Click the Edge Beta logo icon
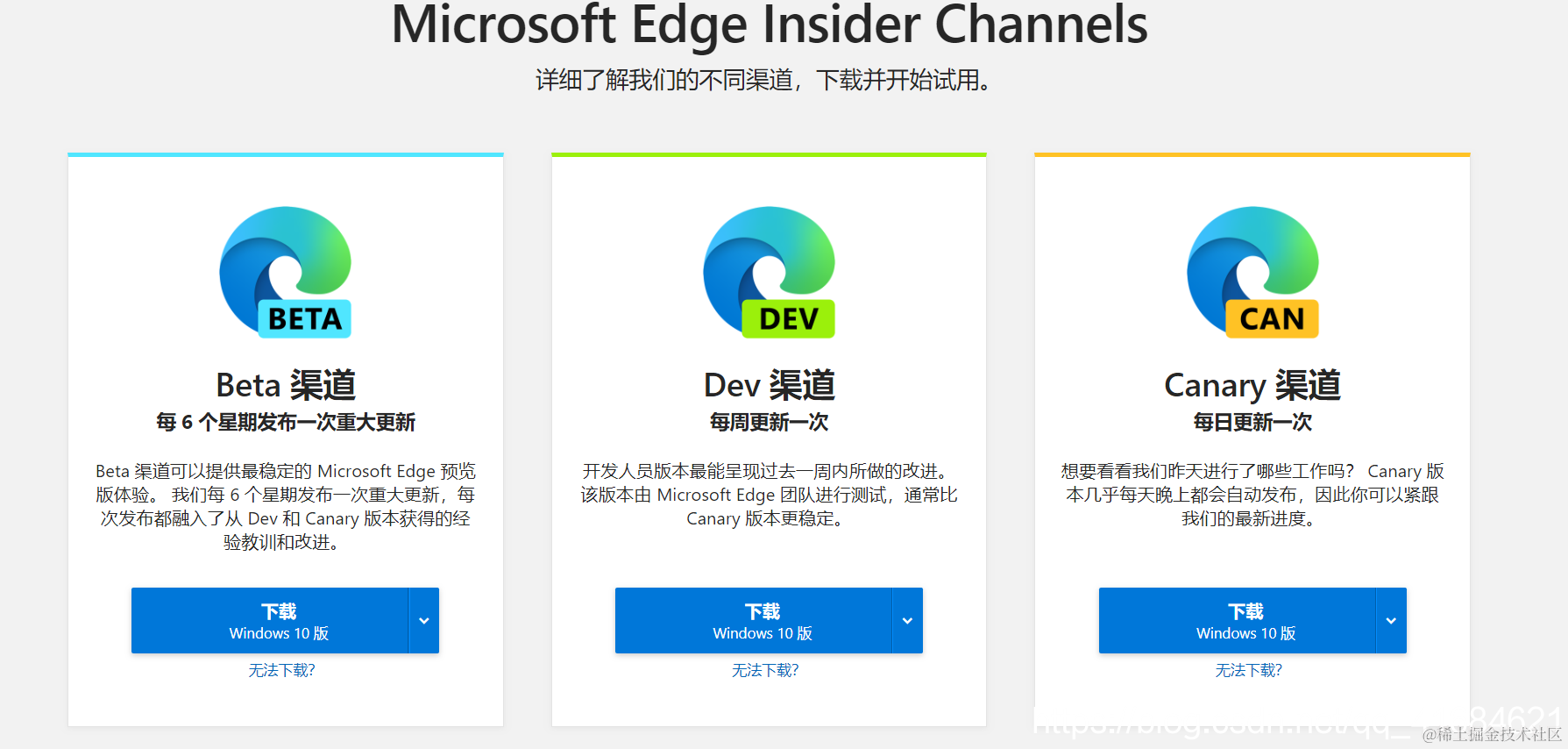 pos(286,272)
